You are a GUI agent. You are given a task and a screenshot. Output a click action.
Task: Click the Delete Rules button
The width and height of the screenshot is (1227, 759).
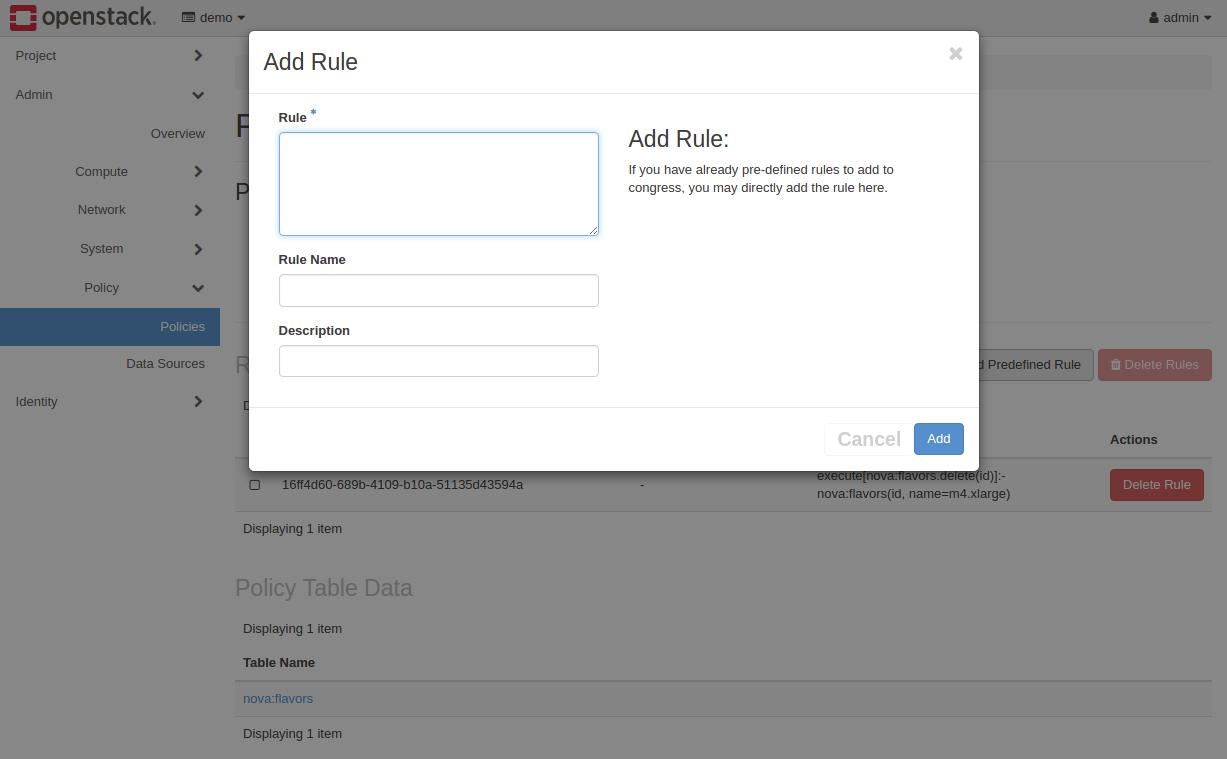tap(1155, 365)
